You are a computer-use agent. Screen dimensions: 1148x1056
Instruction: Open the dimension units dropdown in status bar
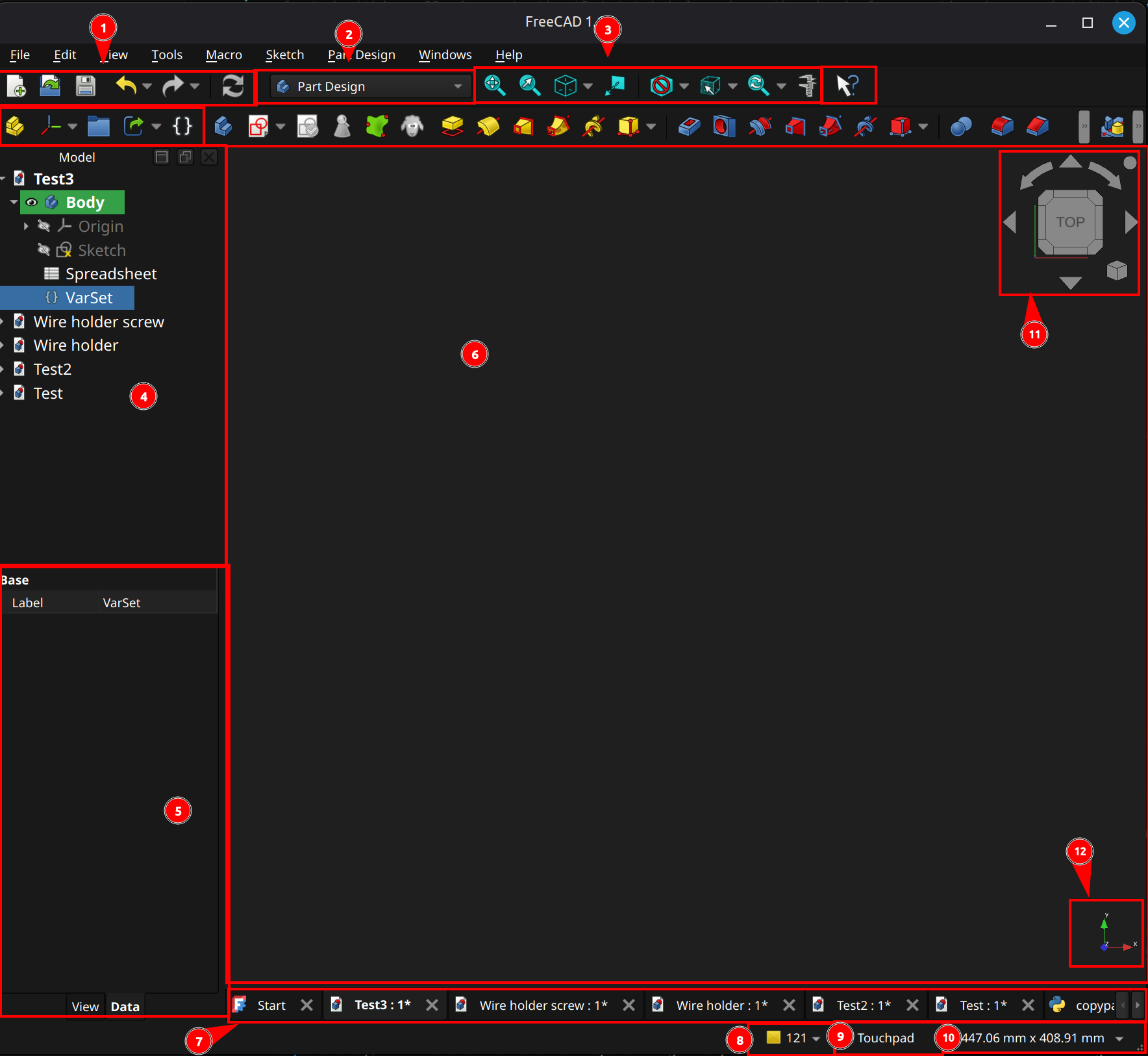tap(1119, 1038)
